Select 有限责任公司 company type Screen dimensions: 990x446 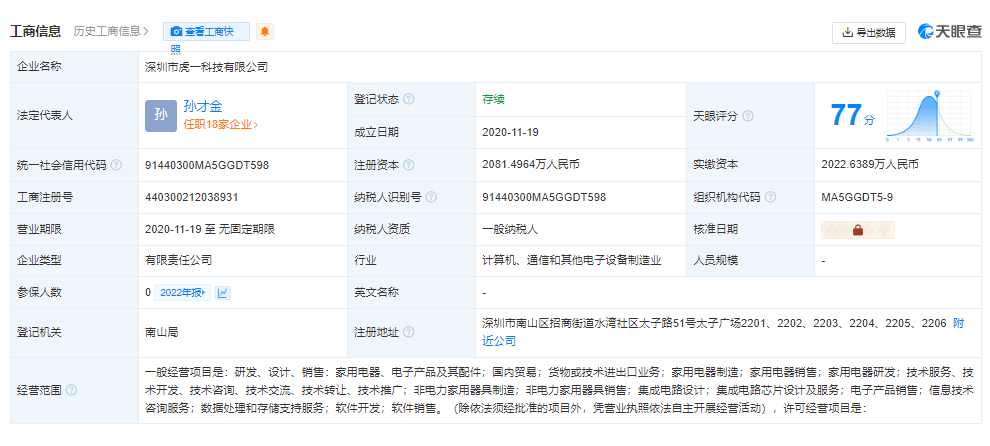click(179, 260)
